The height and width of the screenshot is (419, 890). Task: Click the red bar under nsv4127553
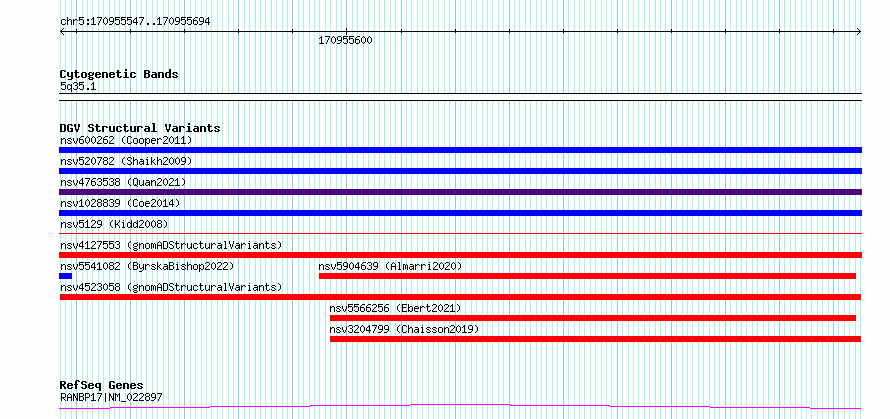point(460,255)
